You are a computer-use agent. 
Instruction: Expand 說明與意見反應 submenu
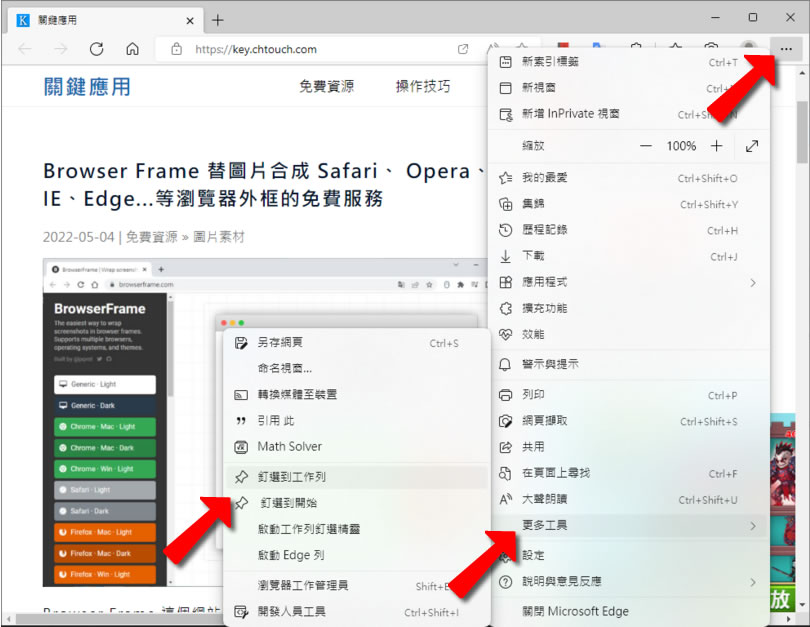point(628,582)
